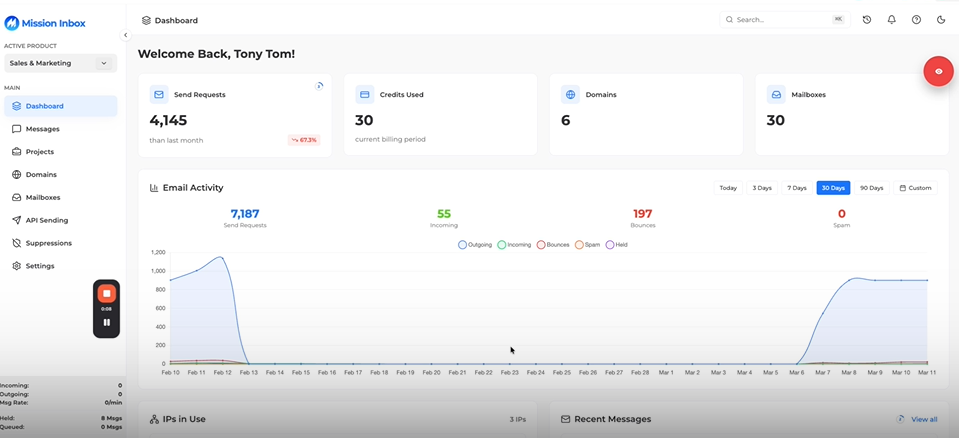Click the Held 8 Msgs status entry
The image size is (959, 438).
click(x=61, y=418)
